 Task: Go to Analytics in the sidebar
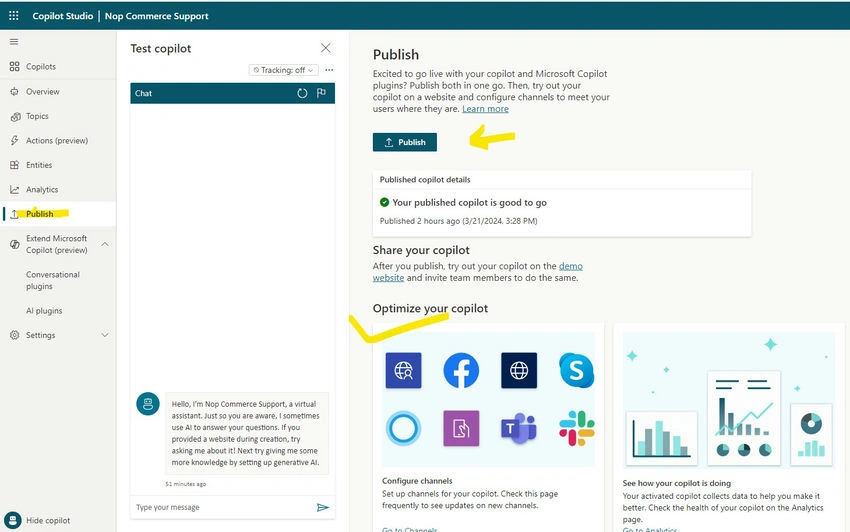coord(42,189)
